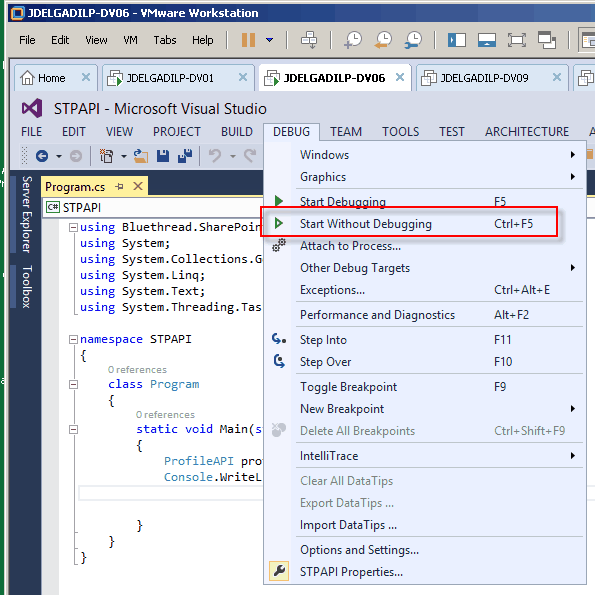Click the Save All disks icon
This screenshot has height=595, width=595.
pyautogui.click(x=185, y=156)
